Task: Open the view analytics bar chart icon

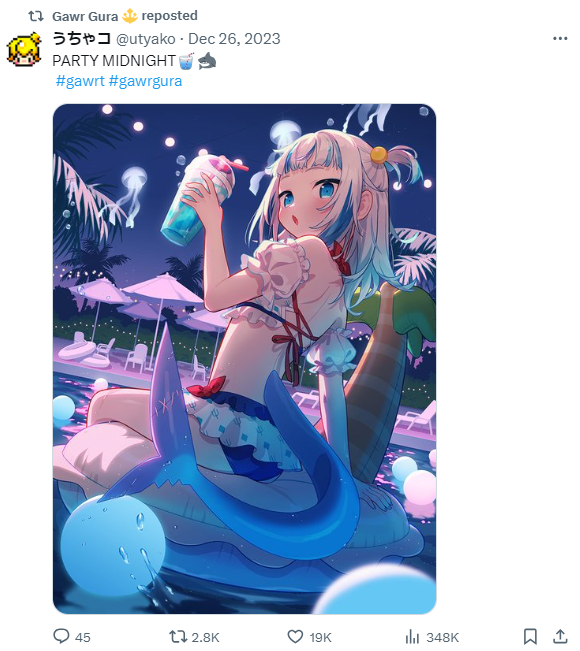Action: (412, 636)
